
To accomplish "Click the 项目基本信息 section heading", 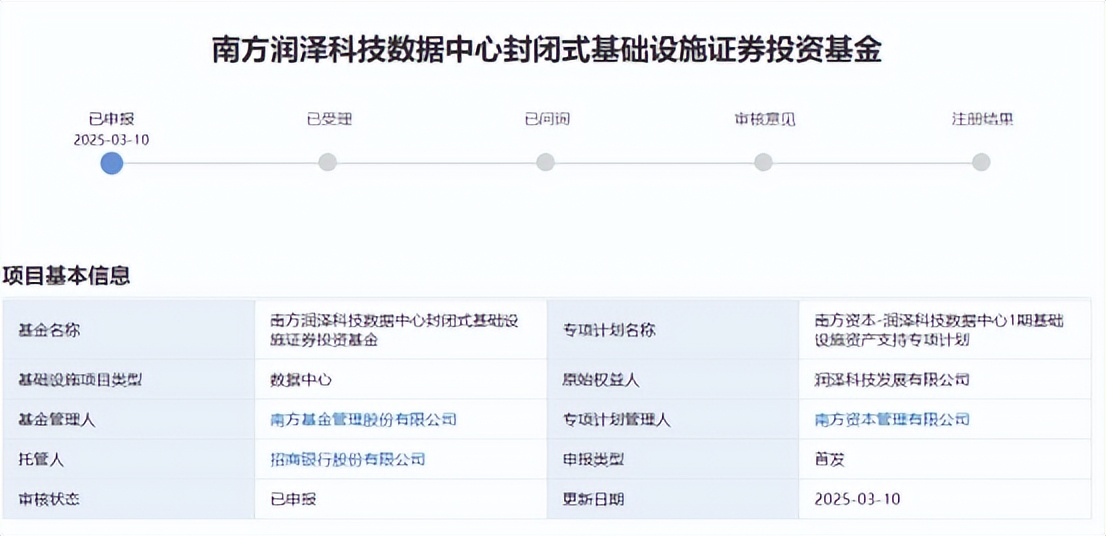I will click(x=67, y=276).
